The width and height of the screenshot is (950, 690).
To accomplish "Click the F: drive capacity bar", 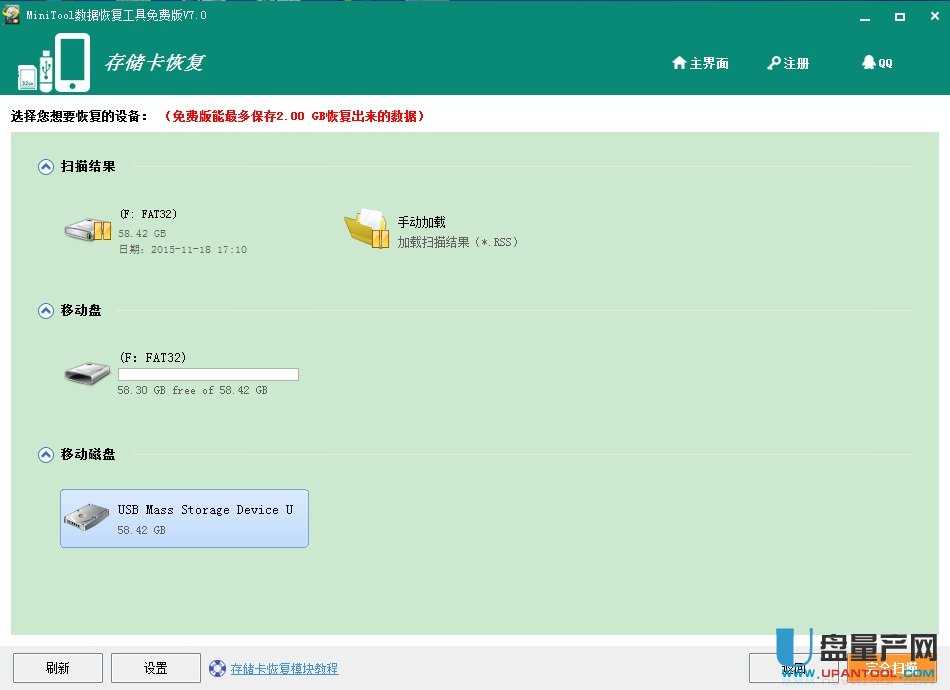I will pyautogui.click(x=208, y=374).
